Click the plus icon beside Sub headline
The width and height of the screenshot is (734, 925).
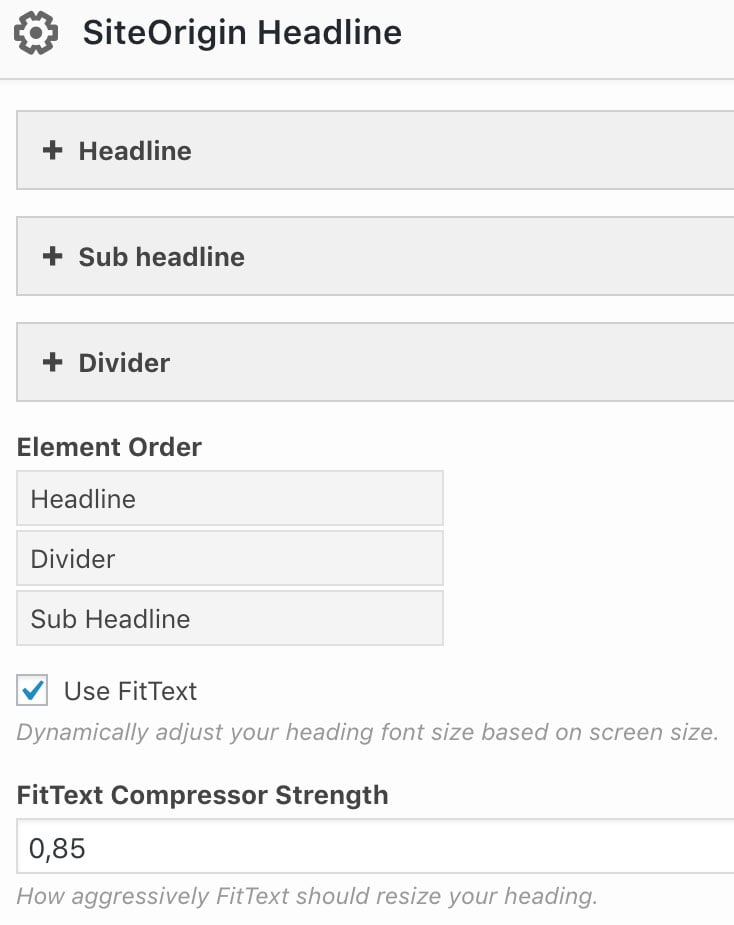point(52,256)
